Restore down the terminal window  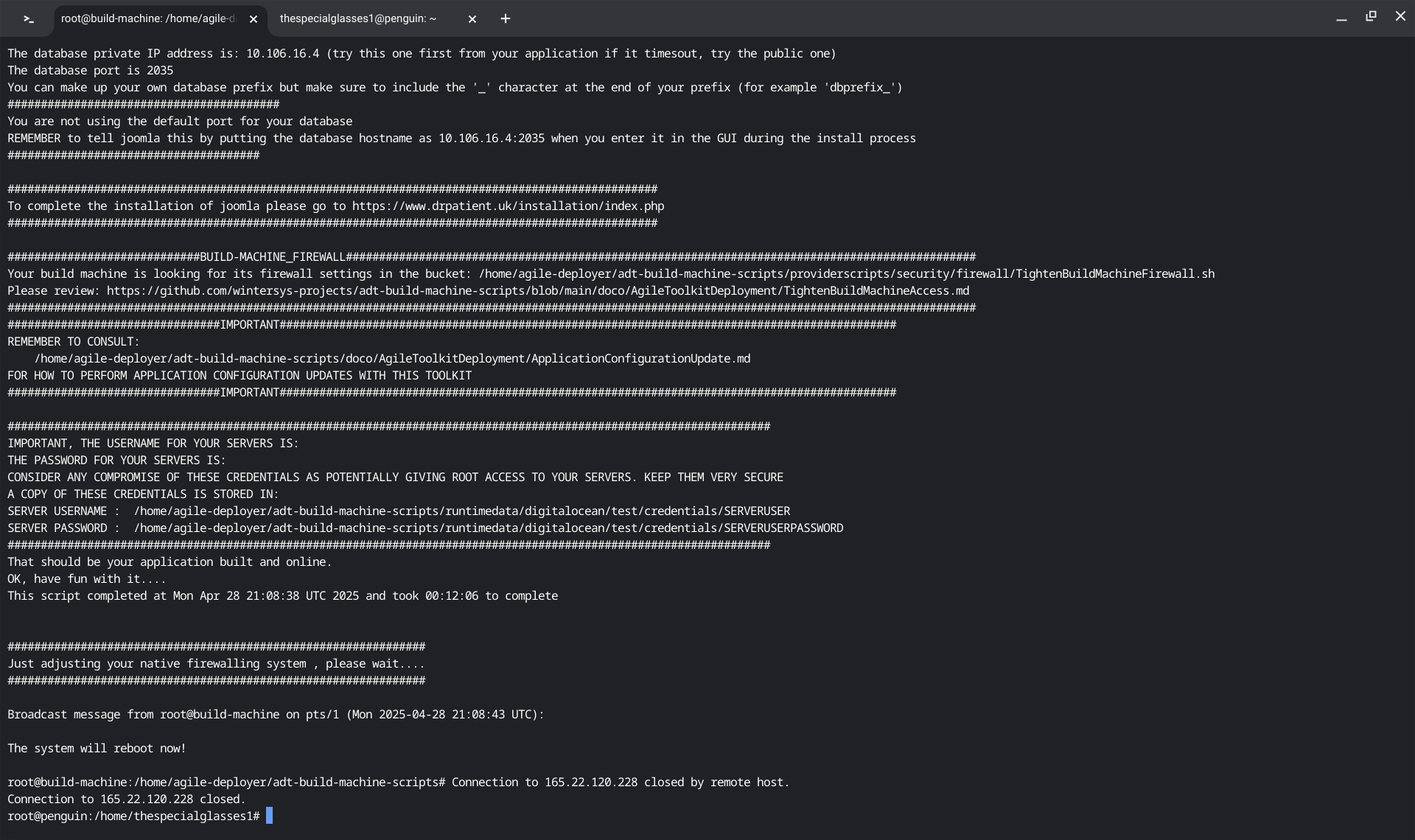[1371, 16]
